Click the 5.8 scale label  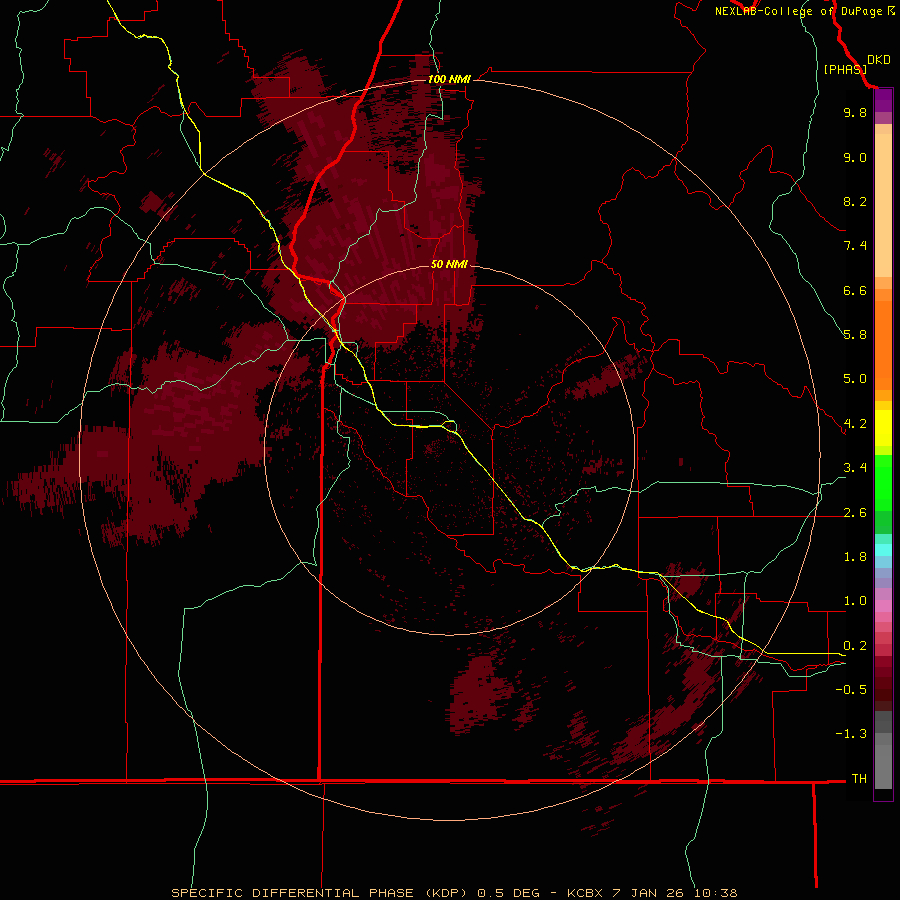click(x=855, y=335)
